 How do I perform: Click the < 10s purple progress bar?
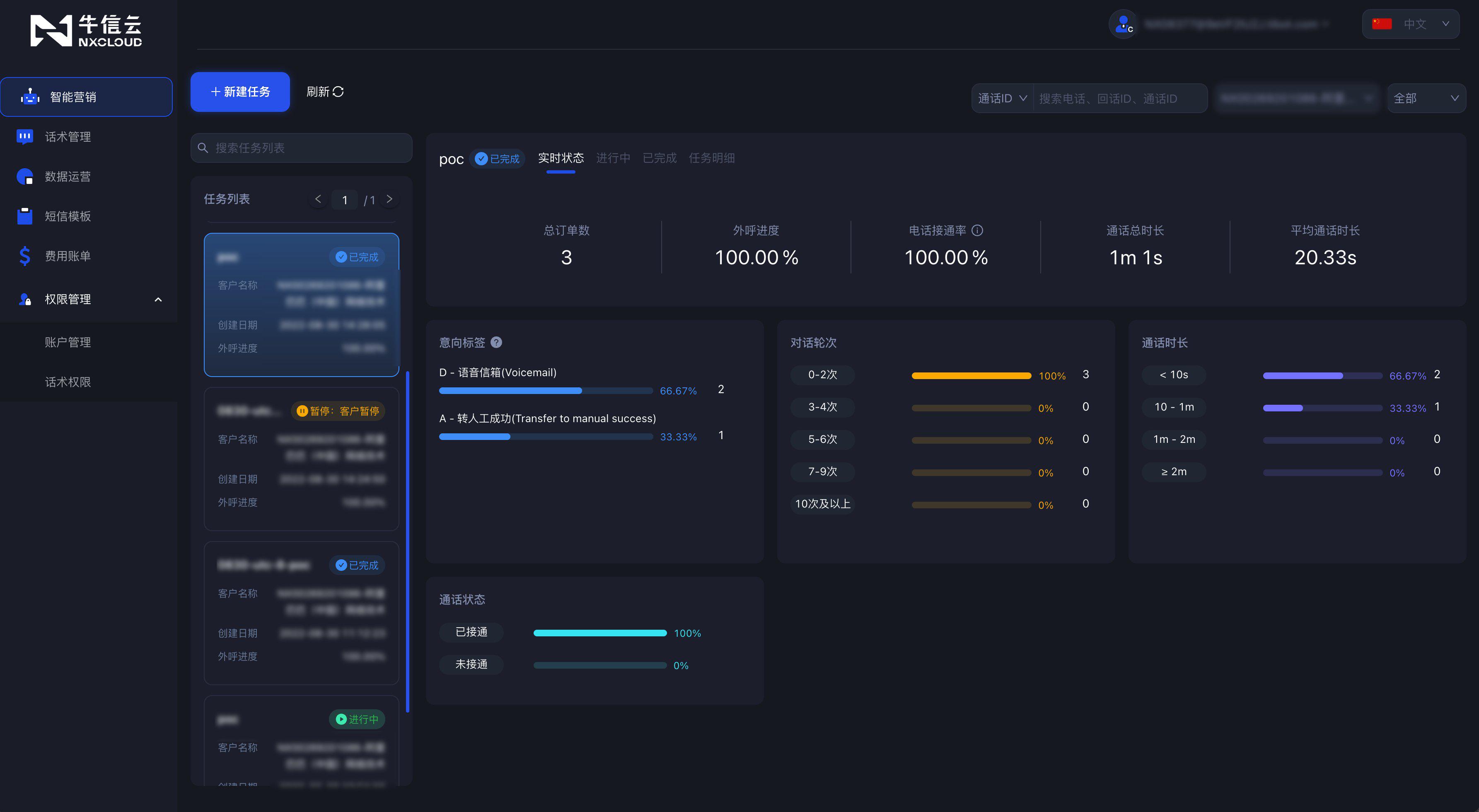pyautogui.click(x=1322, y=376)
